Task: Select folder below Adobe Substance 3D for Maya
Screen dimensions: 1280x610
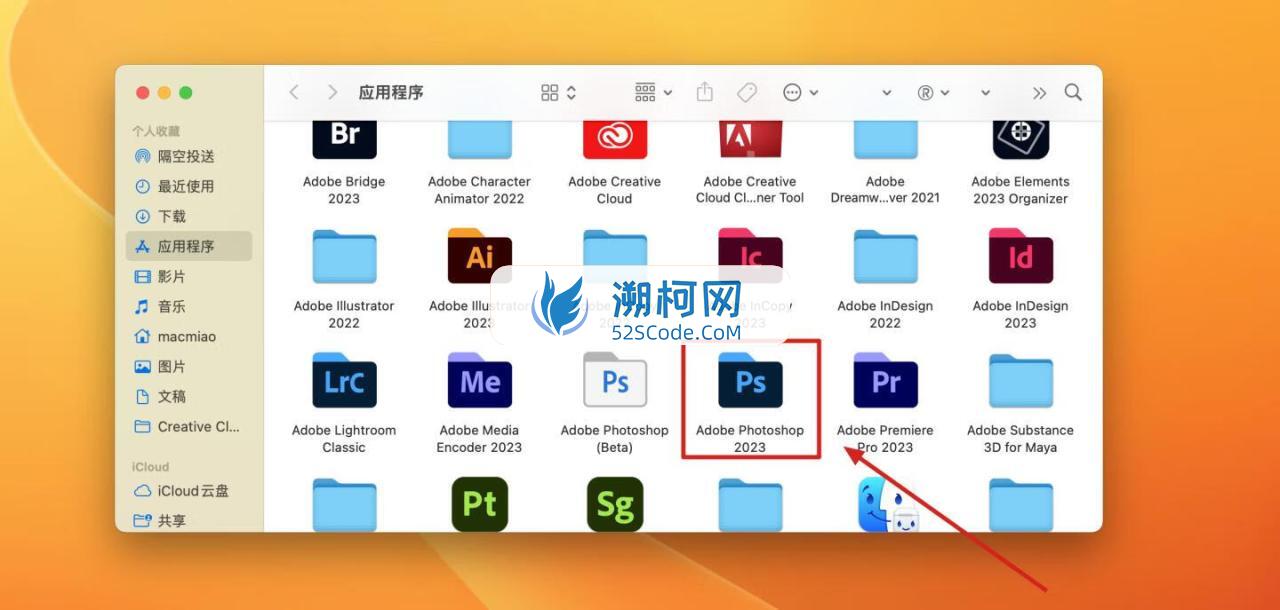Action: (1020, 505)
